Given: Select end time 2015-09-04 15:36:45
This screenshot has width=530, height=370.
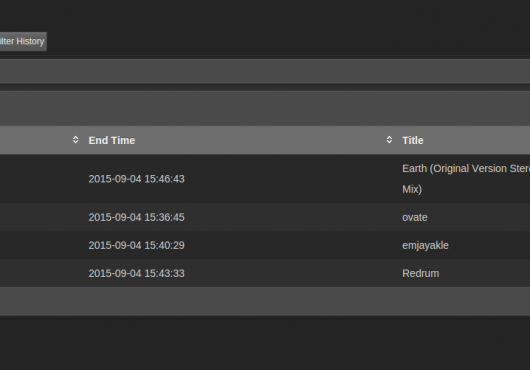Looking at the screenshot, I should [137, 217].
